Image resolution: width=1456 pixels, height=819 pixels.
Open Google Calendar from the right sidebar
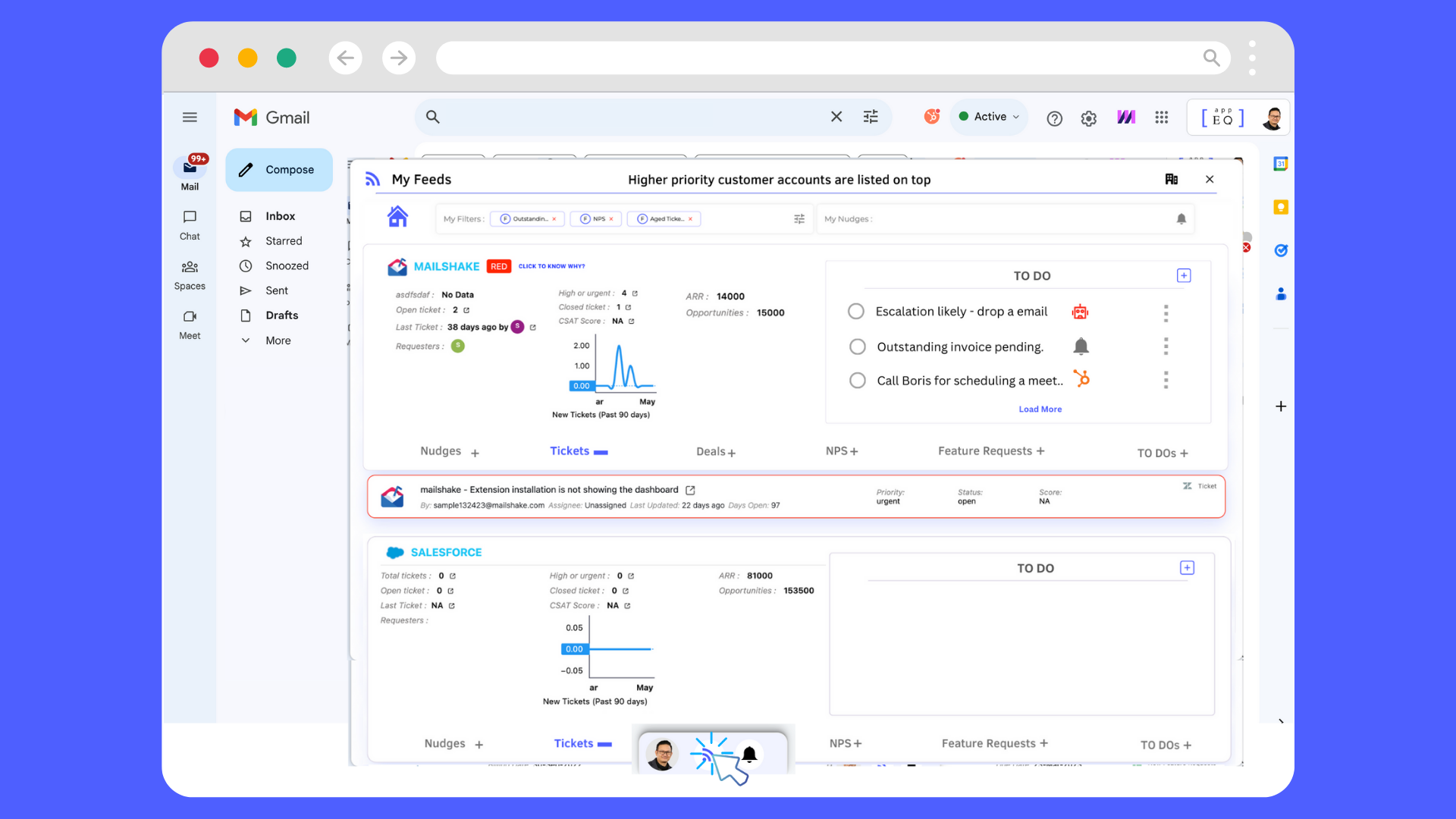click(1282, 163)
